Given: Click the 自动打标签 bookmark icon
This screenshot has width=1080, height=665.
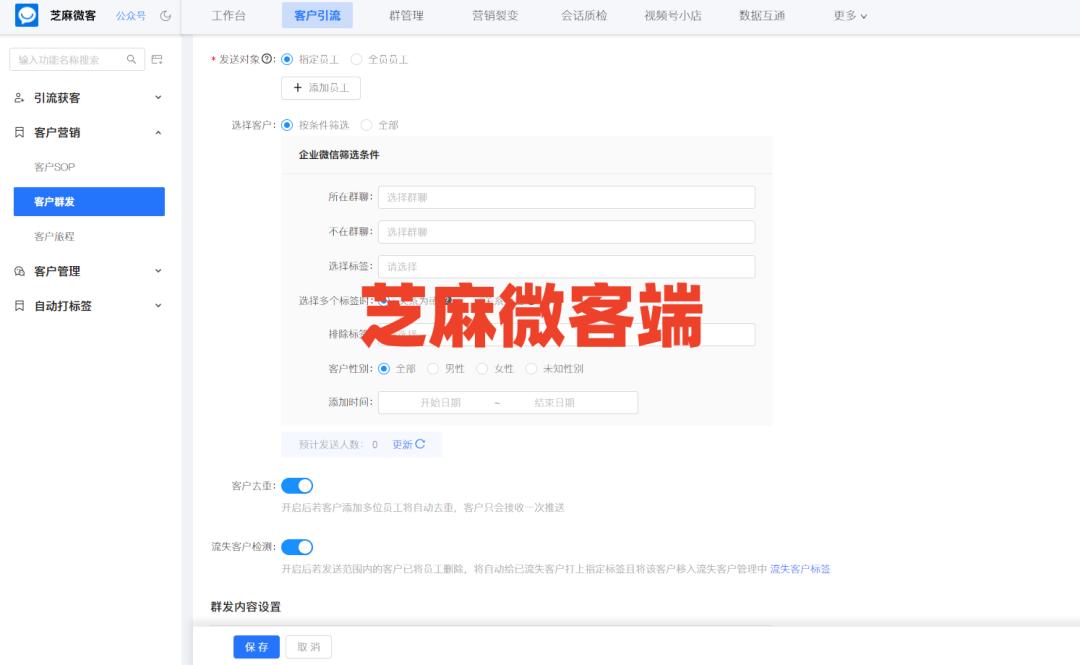Looking at the screenshot, I should pyautogui.click(x=16, y=306).
